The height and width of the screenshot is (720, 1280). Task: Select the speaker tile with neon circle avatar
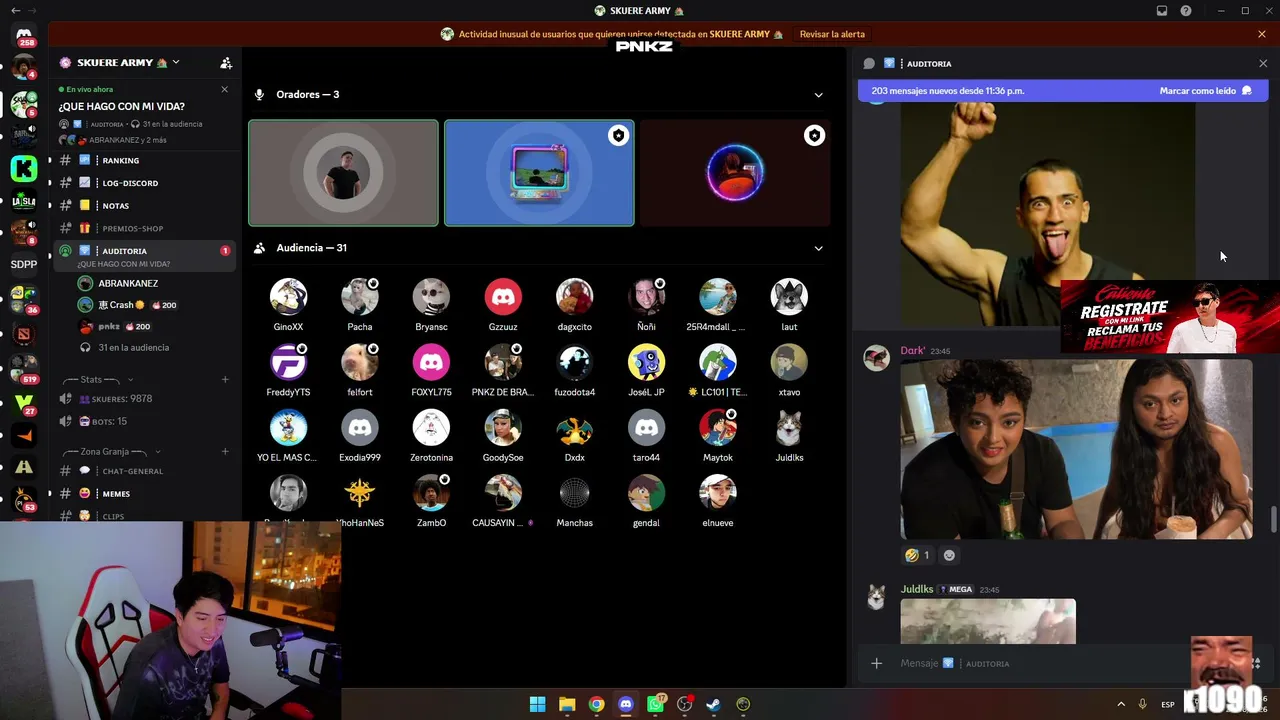(735, 173)
